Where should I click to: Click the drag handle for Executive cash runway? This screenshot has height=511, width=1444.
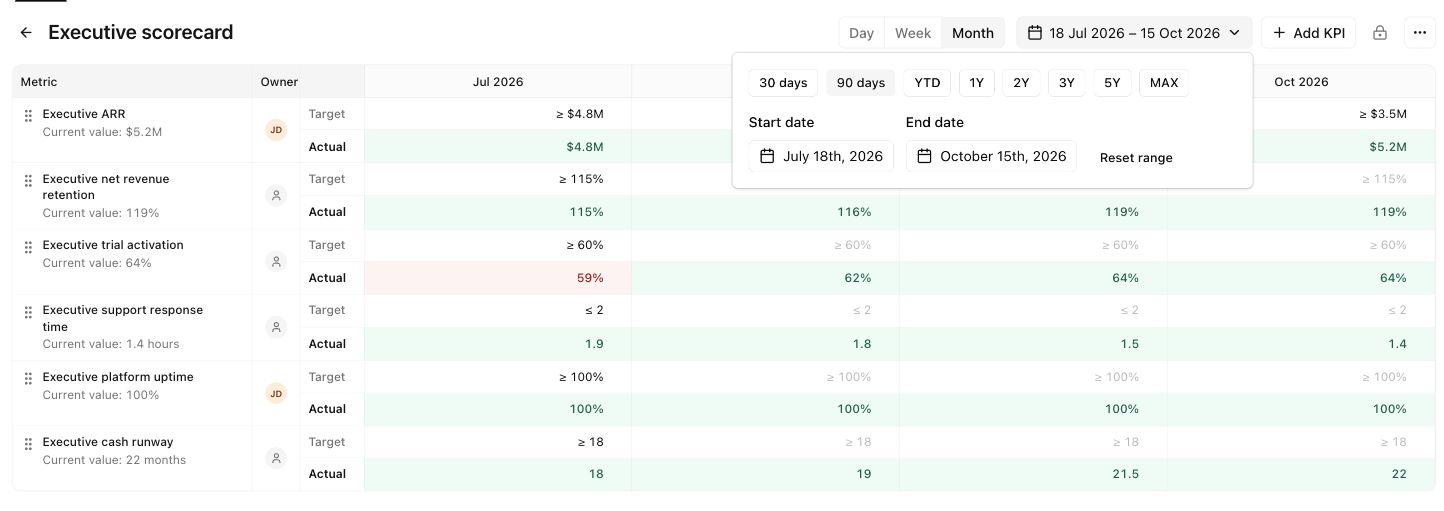click(x=28, y=444)
